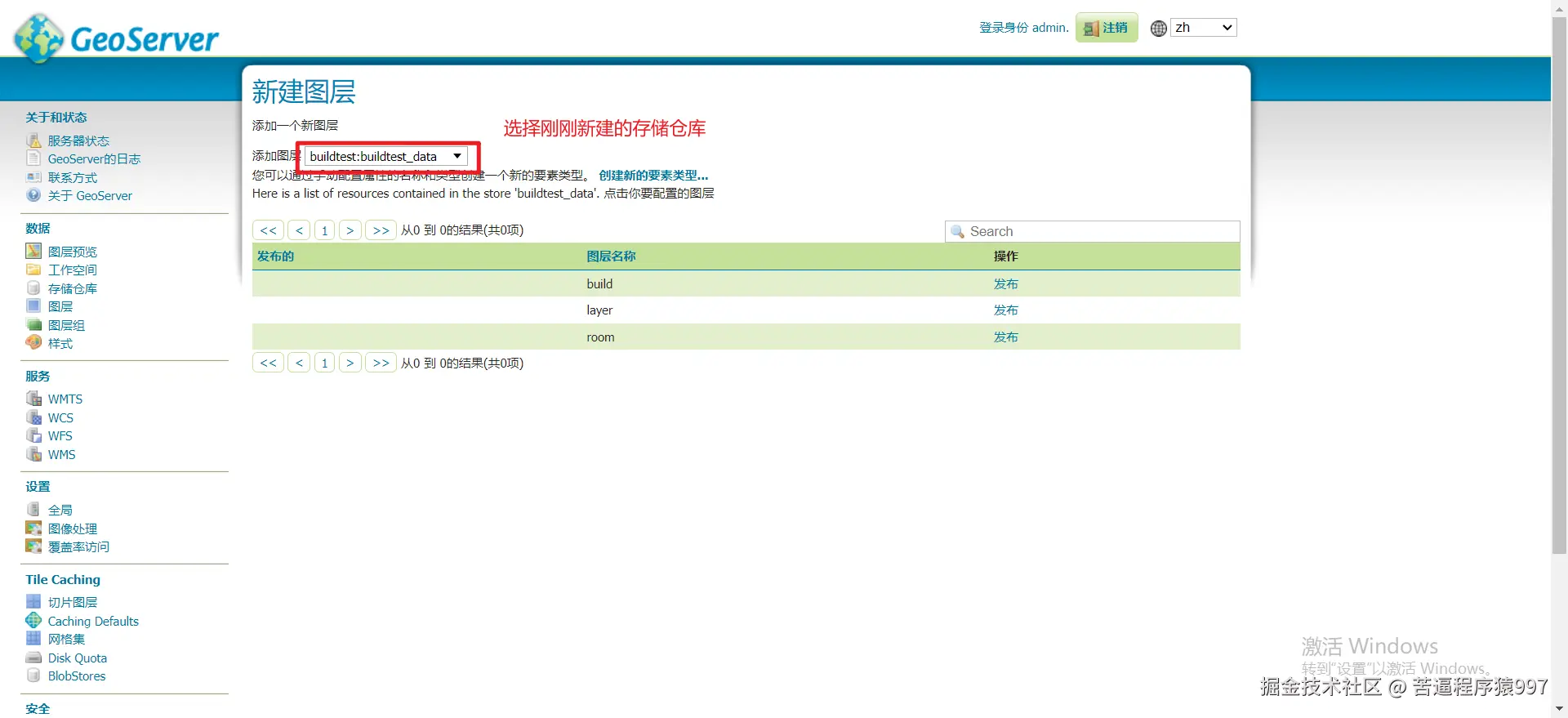
Task: Click the workspaces folder icon
Action: [33, 270]
